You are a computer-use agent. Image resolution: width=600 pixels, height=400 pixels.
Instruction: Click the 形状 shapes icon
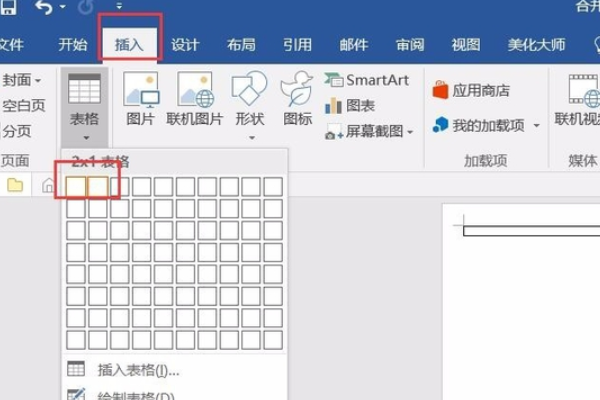(249, 89)
